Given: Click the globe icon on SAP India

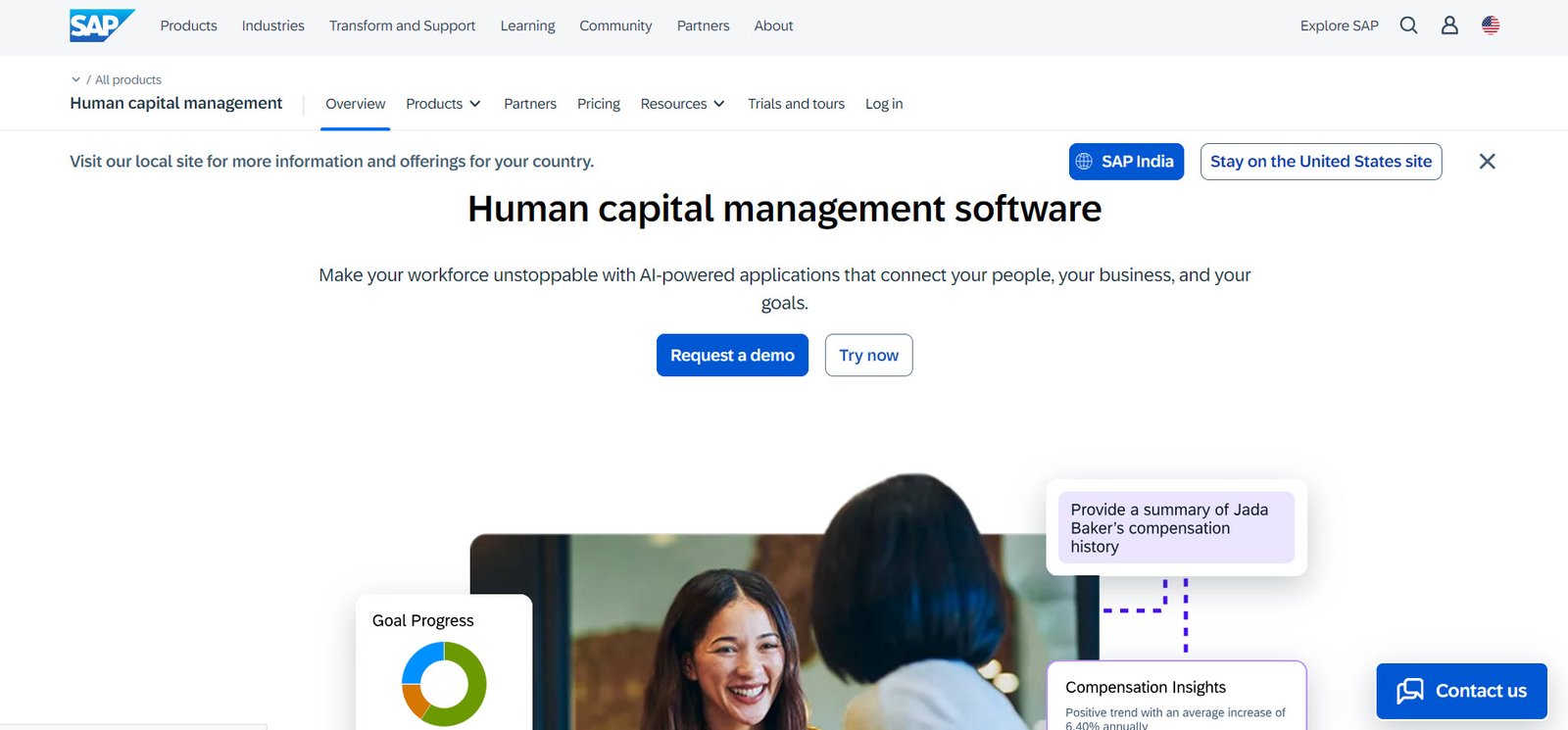Looking at the screenshot, I should point(1084,162).
